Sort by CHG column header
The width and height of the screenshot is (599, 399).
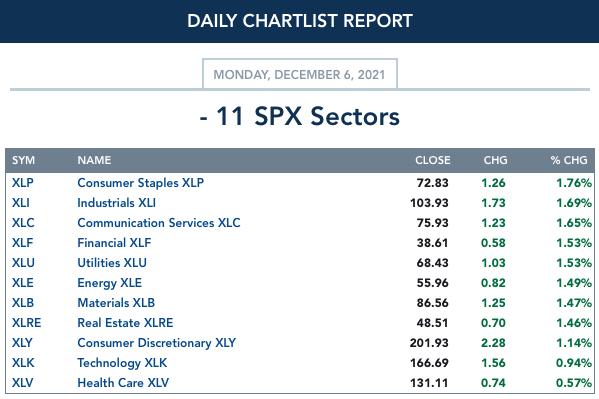(x=495, y=160)
